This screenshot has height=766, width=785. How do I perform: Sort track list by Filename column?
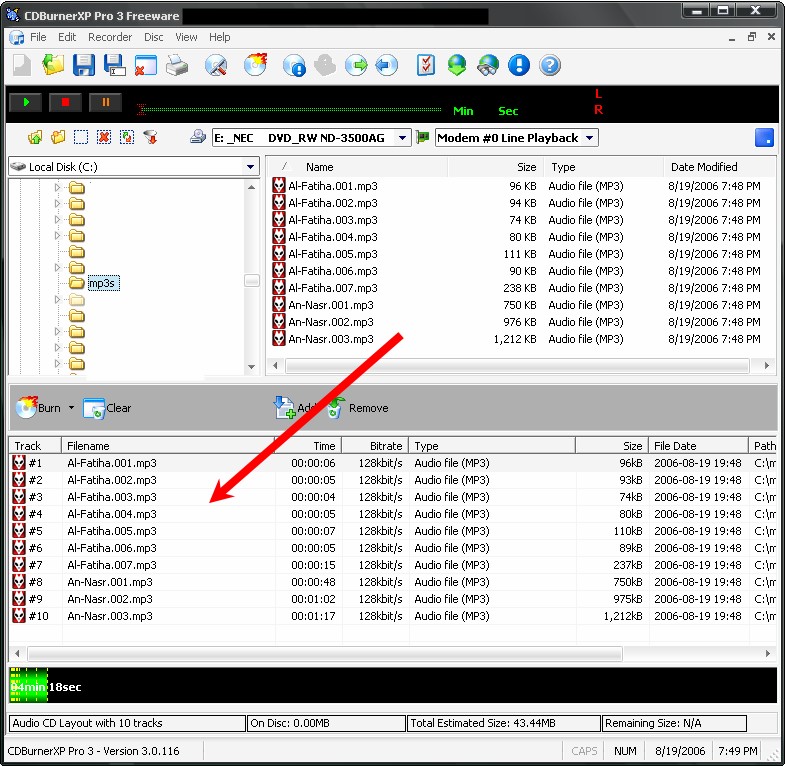coord(168,446)
